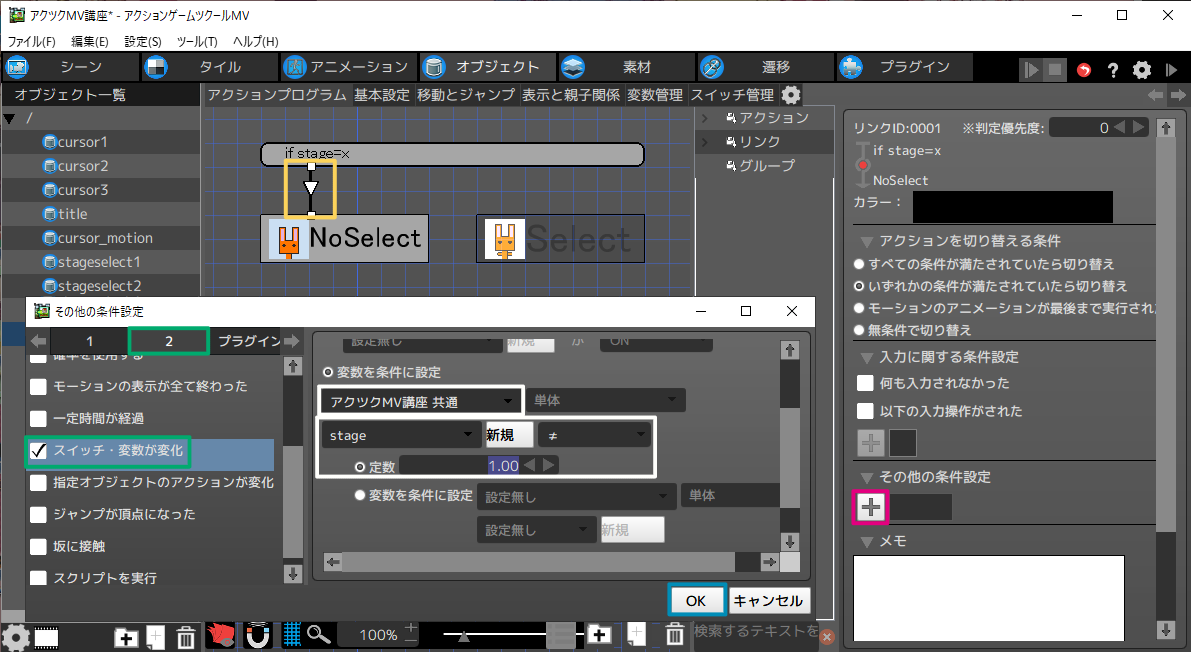Viewport: 1191px width, 652px height.
Task: Select the 無条件で切り替え radio button
Action: pyautogui.click(x=859, y=330)
